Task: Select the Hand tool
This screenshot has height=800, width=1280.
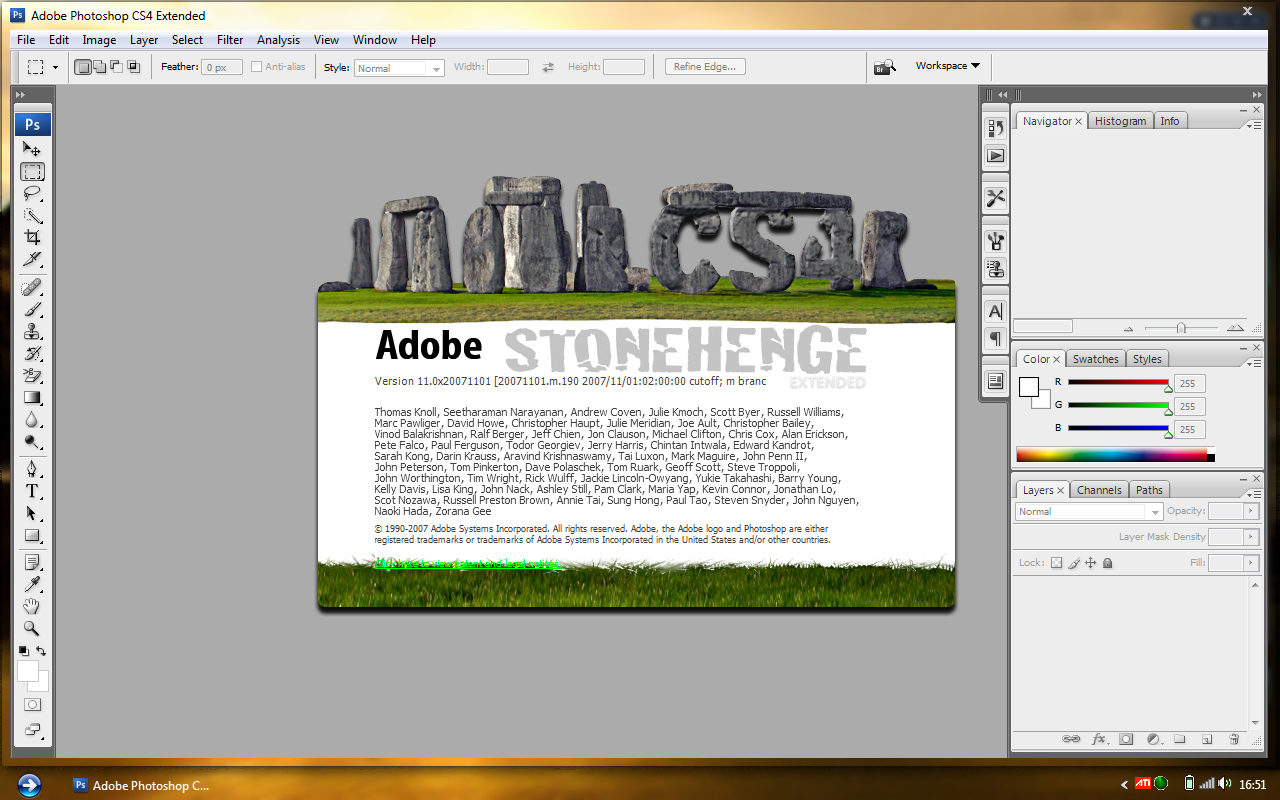Action: tap(33, 607)
